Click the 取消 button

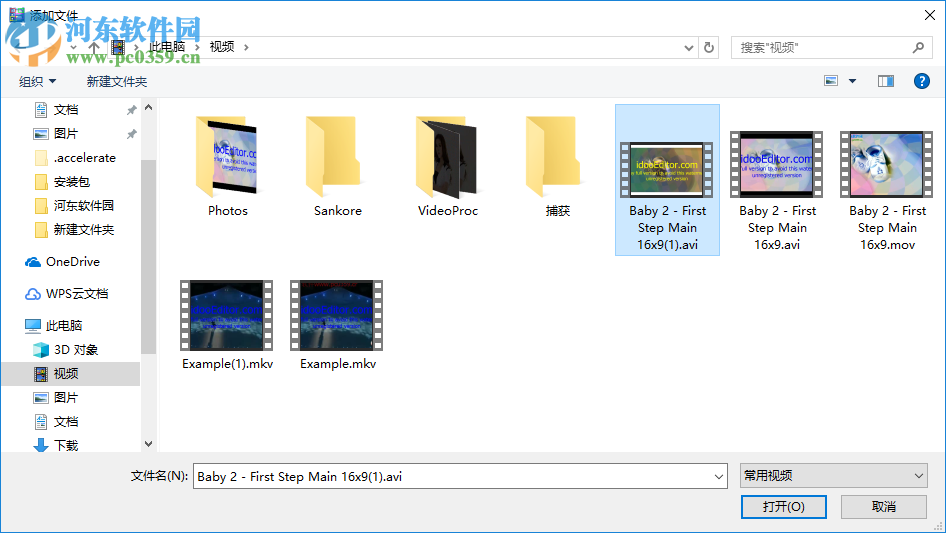[x=884, y=507]
